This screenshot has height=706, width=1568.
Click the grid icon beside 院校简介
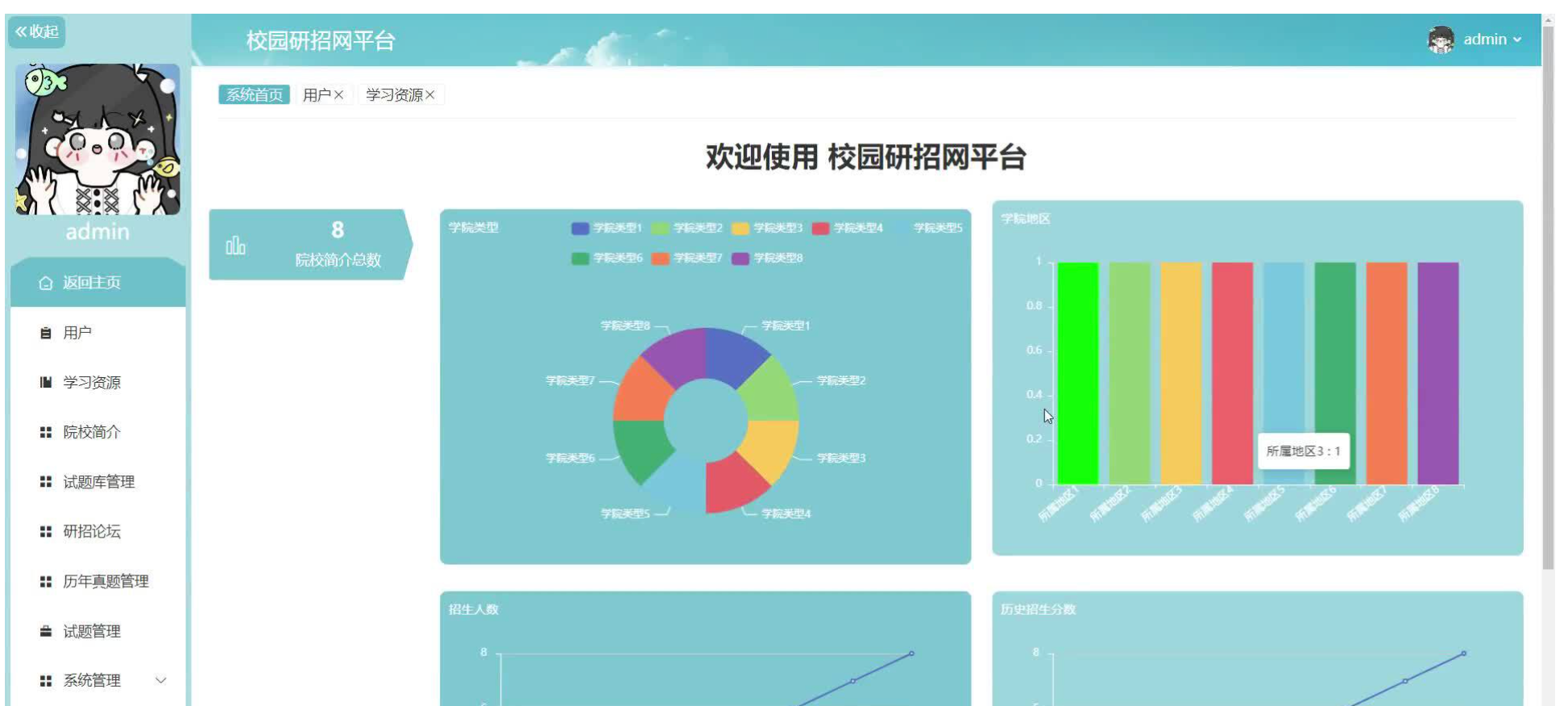[x=46, y=433]
